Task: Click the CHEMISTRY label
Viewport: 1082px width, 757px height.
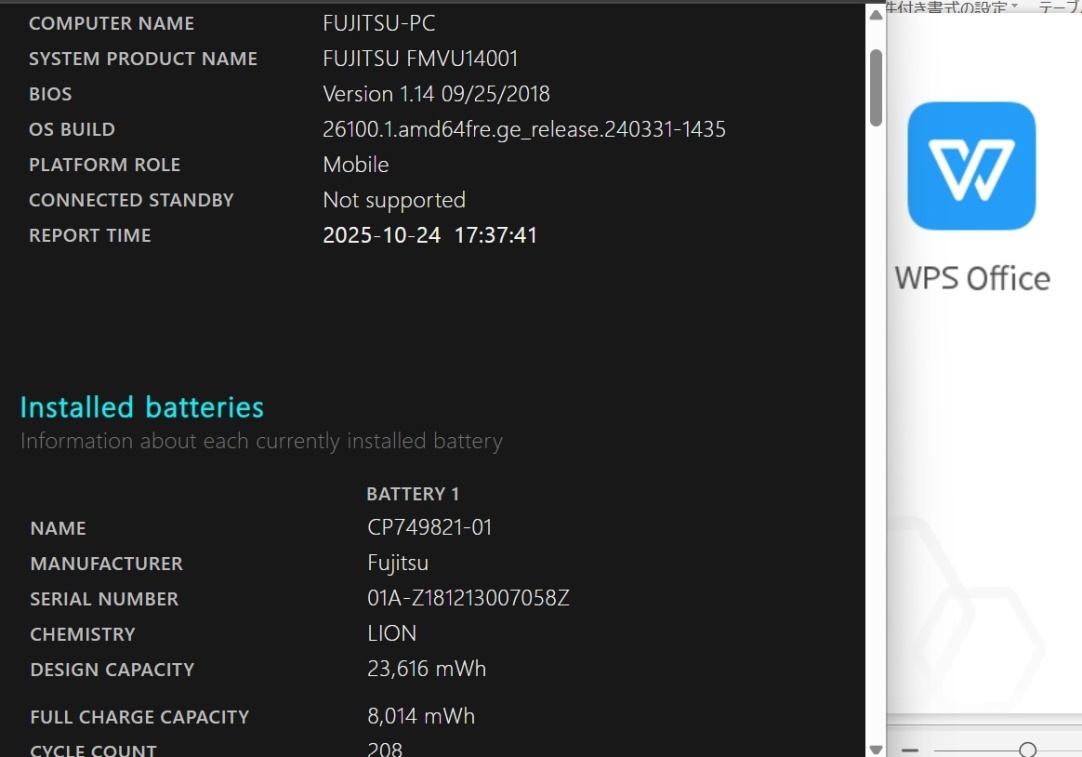Action: [x=83, y=634]
